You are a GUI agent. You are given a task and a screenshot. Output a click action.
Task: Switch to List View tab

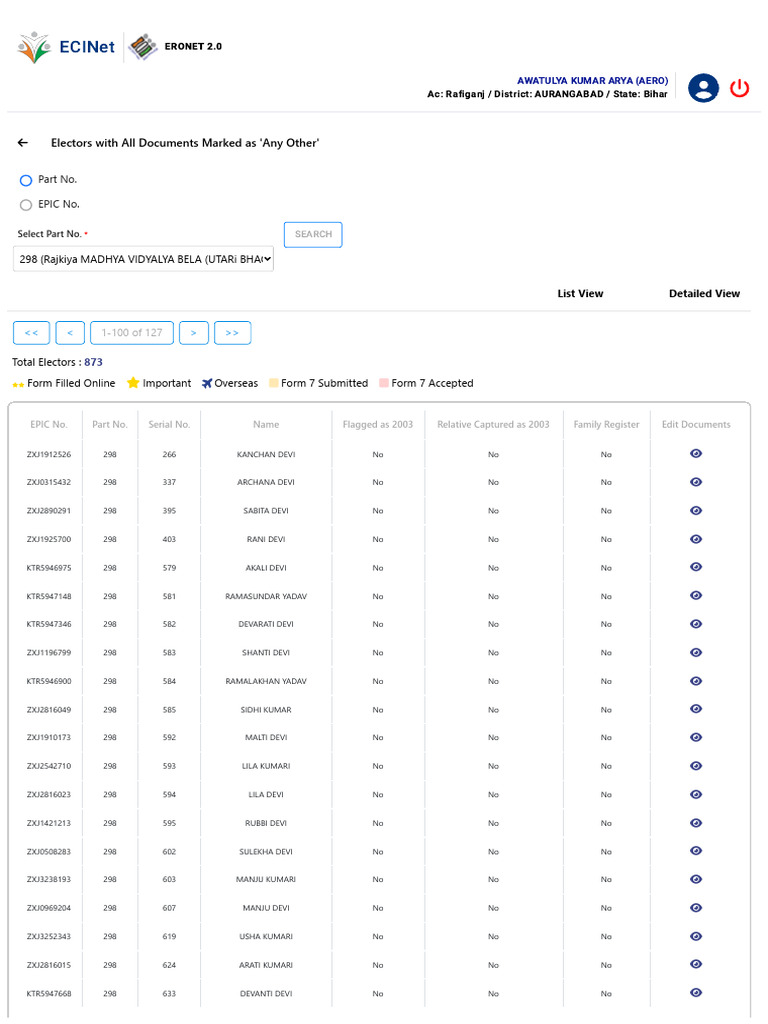[580, 293]
